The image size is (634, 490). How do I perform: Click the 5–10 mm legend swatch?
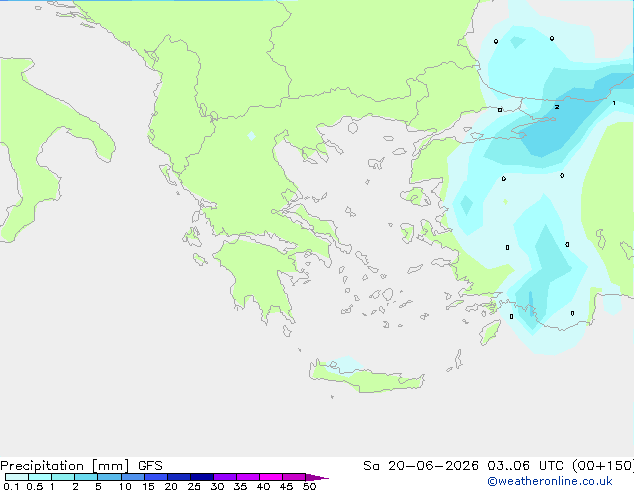coord(109,477)
